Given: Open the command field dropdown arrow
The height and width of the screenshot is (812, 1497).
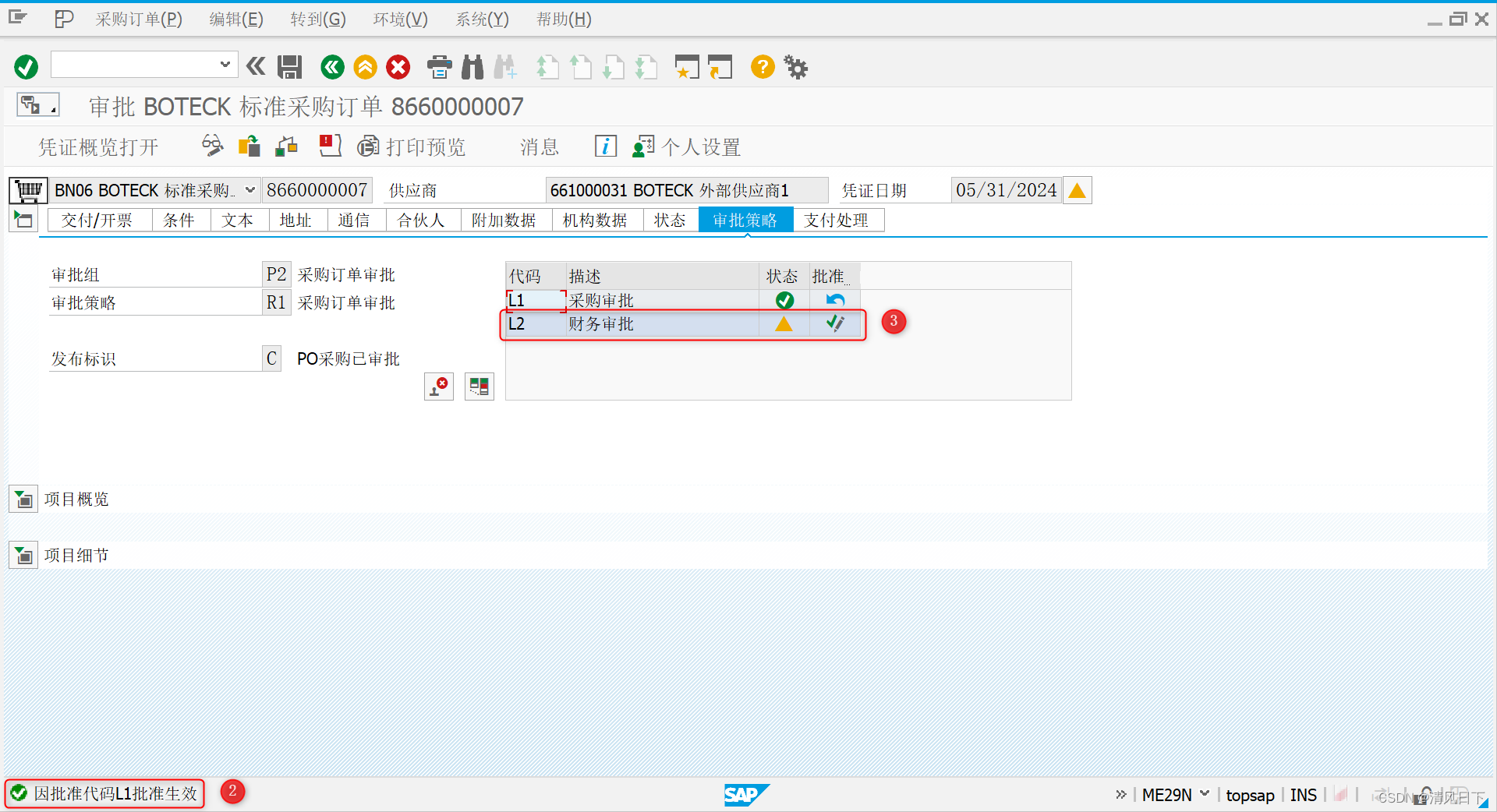Looking at the screenshot, I should (225, 65).
